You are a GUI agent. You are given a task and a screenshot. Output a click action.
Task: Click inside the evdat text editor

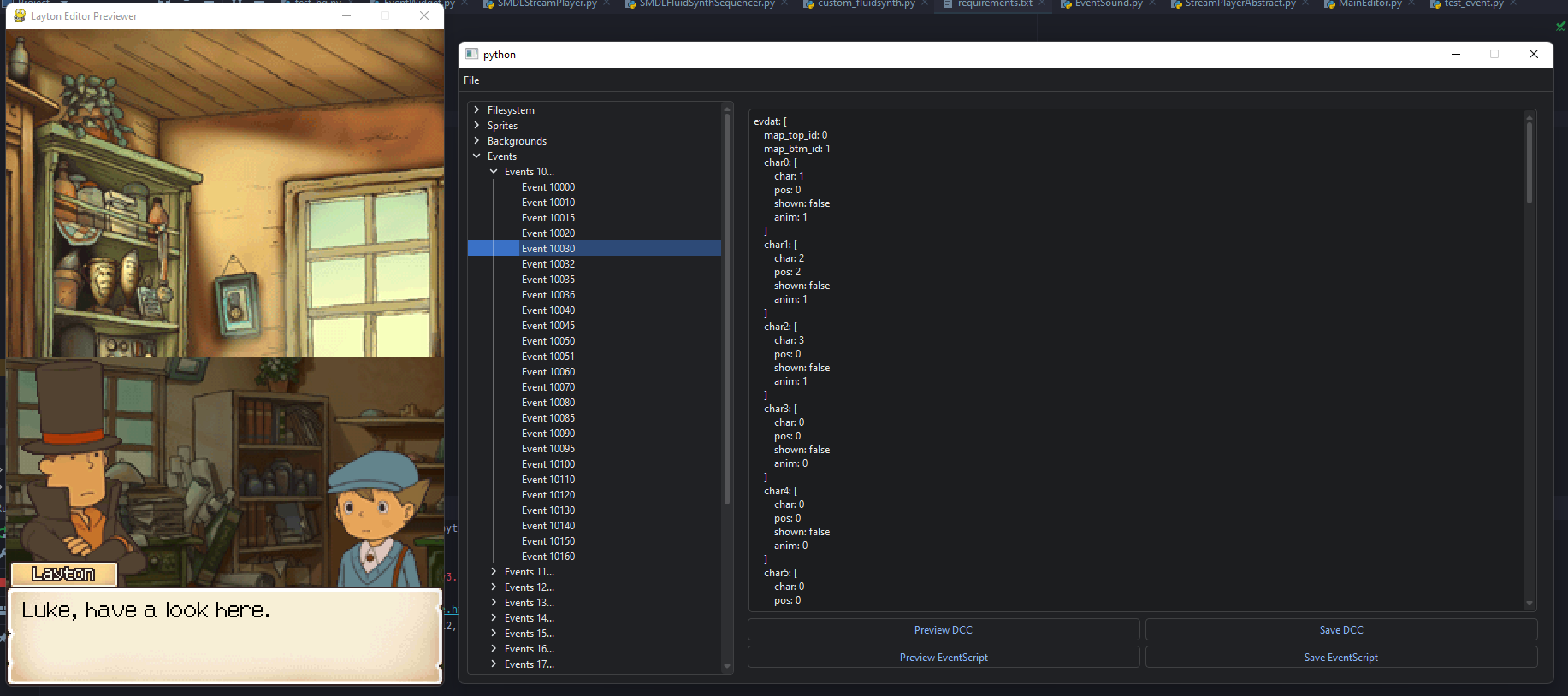pyautogui.click(x=1136, y=360)
